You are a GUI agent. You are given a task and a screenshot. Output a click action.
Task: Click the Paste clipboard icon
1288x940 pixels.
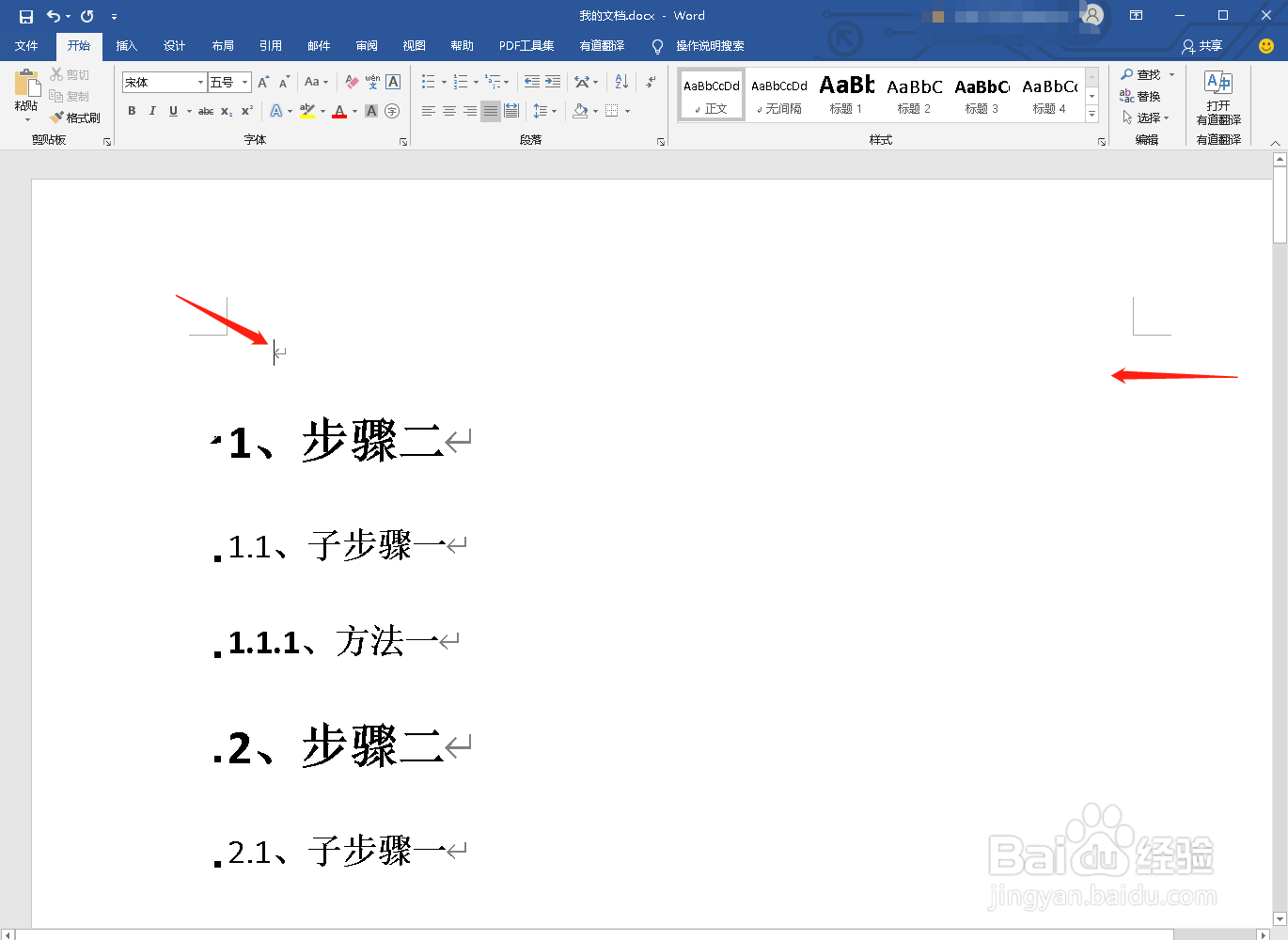tap(26, 84)
